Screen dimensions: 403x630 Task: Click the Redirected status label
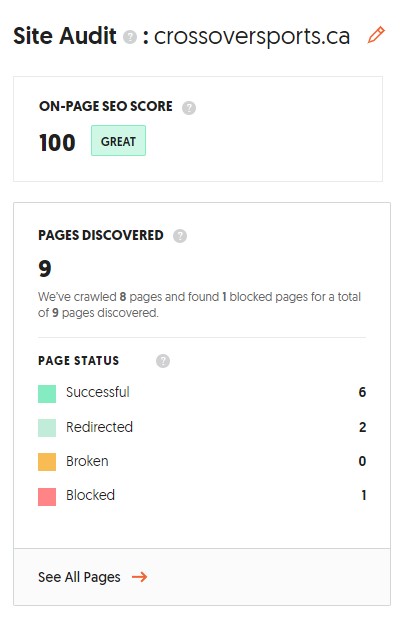[x=99, y=427]
